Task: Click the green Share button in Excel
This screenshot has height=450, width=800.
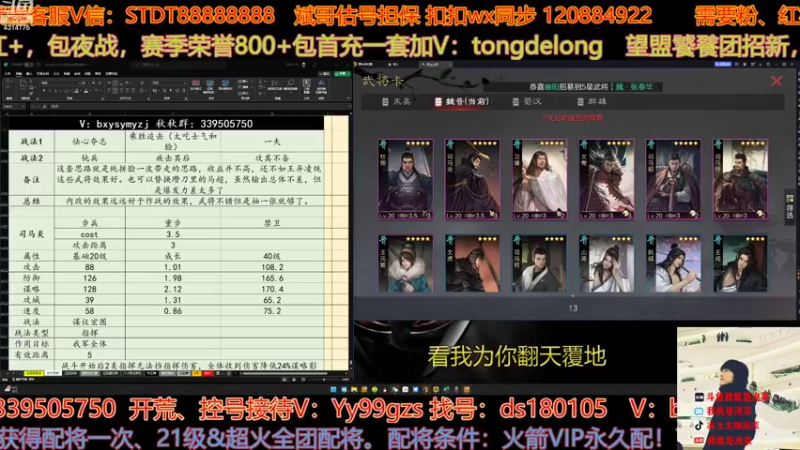Action: click(342, 73)
